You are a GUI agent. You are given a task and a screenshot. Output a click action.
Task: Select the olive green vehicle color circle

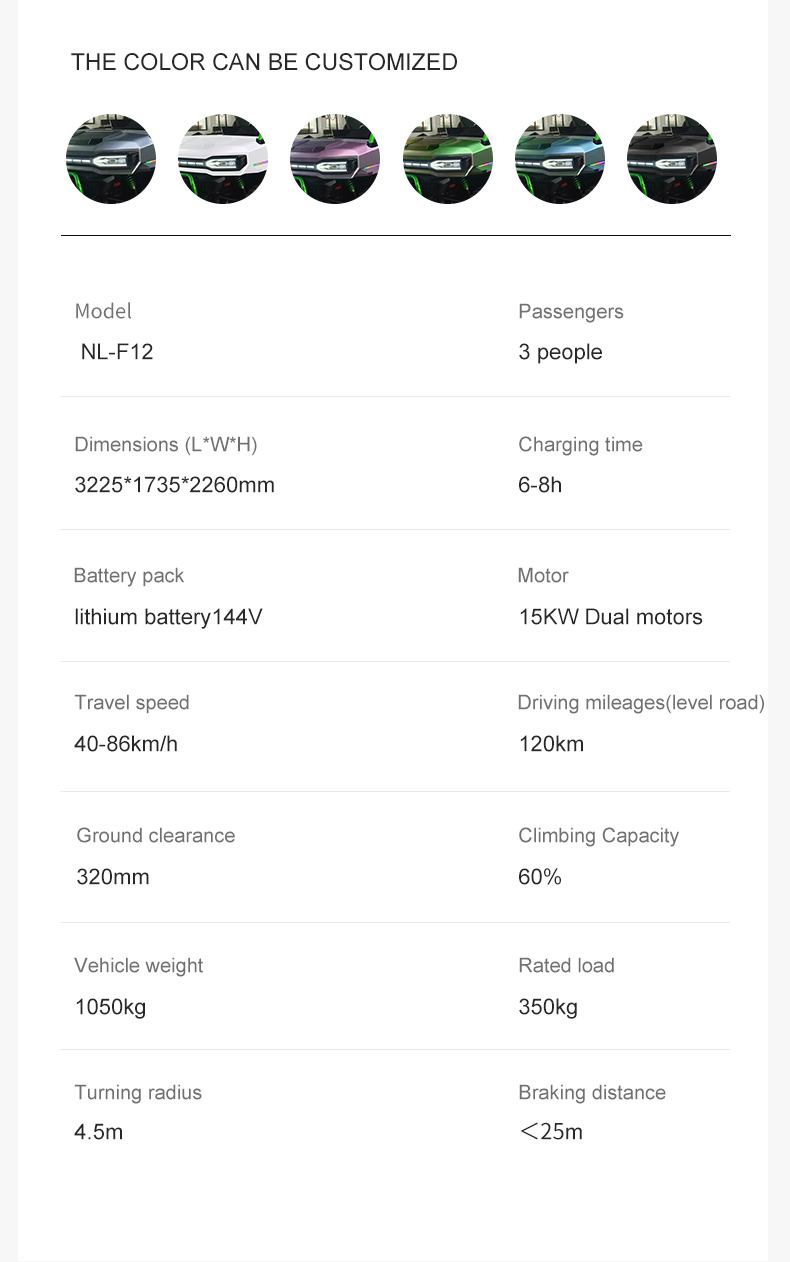click(448, 160)
